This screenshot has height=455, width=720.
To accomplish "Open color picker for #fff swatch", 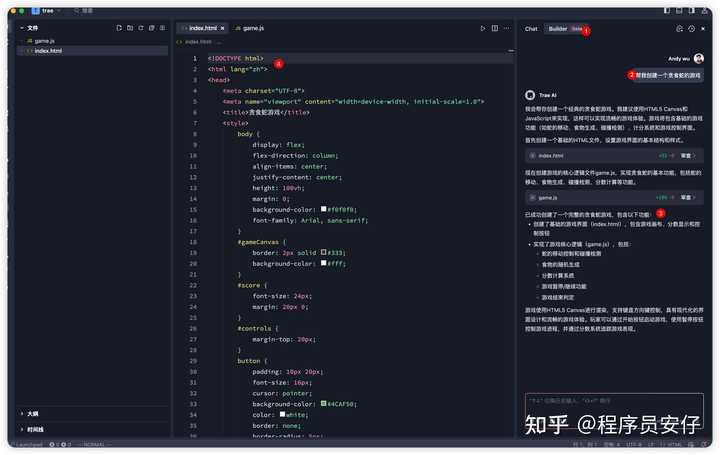I will 323,263.
